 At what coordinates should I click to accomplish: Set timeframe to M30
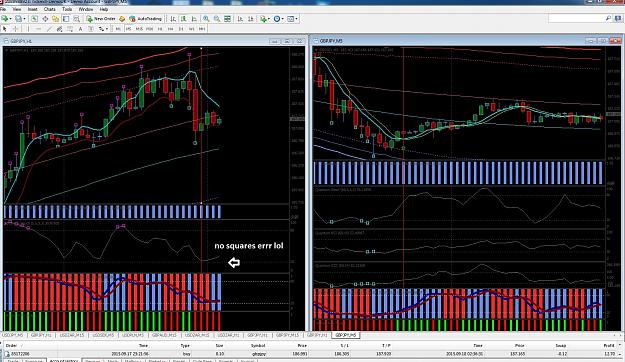point(149,29)
